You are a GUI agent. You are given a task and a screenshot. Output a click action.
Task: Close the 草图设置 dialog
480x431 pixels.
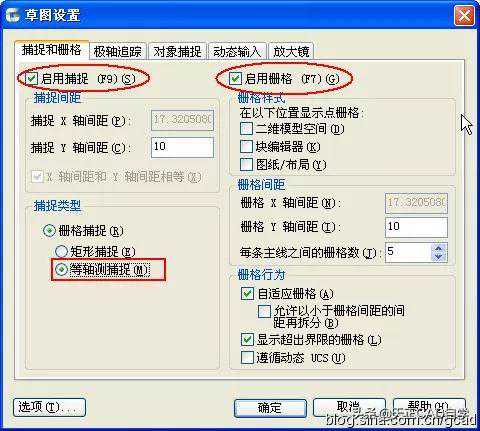click(464, 16)
